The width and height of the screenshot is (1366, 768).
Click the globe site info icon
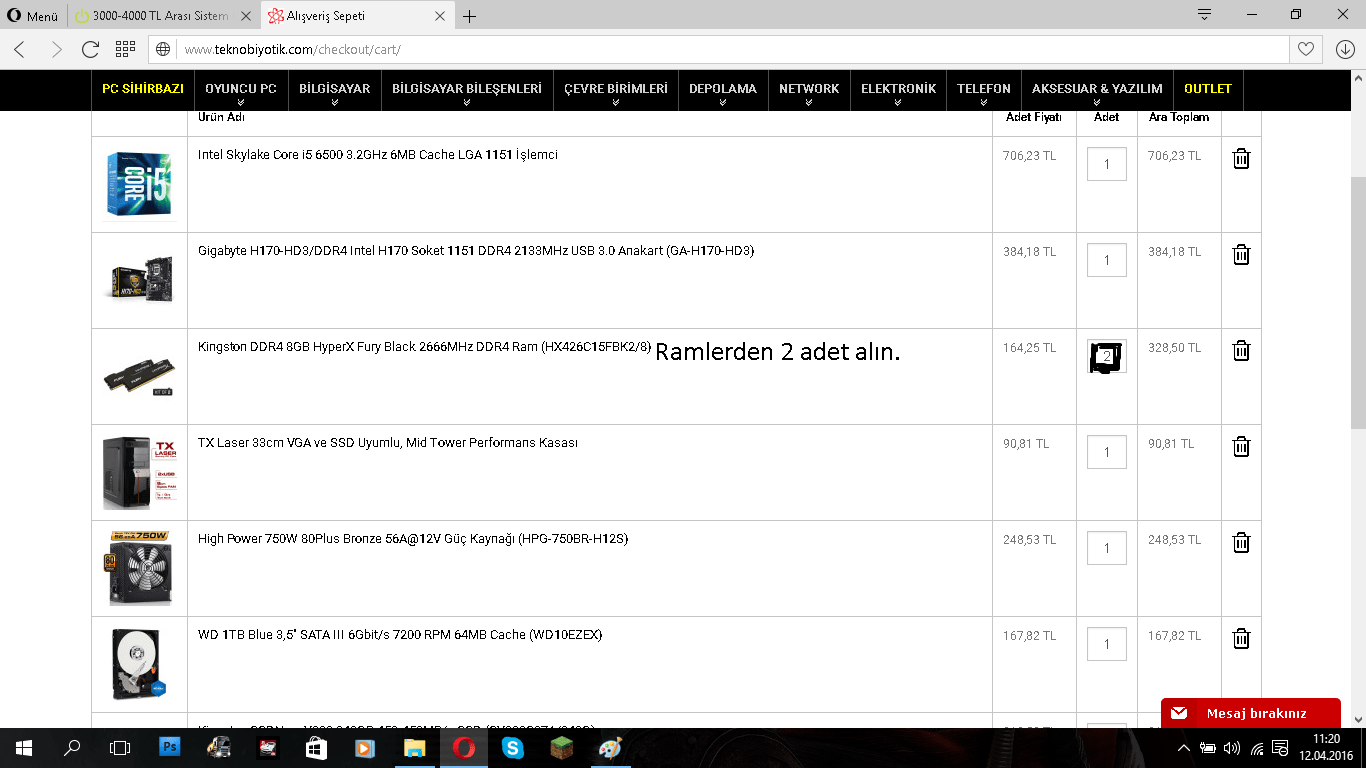(x=164, y=49)
